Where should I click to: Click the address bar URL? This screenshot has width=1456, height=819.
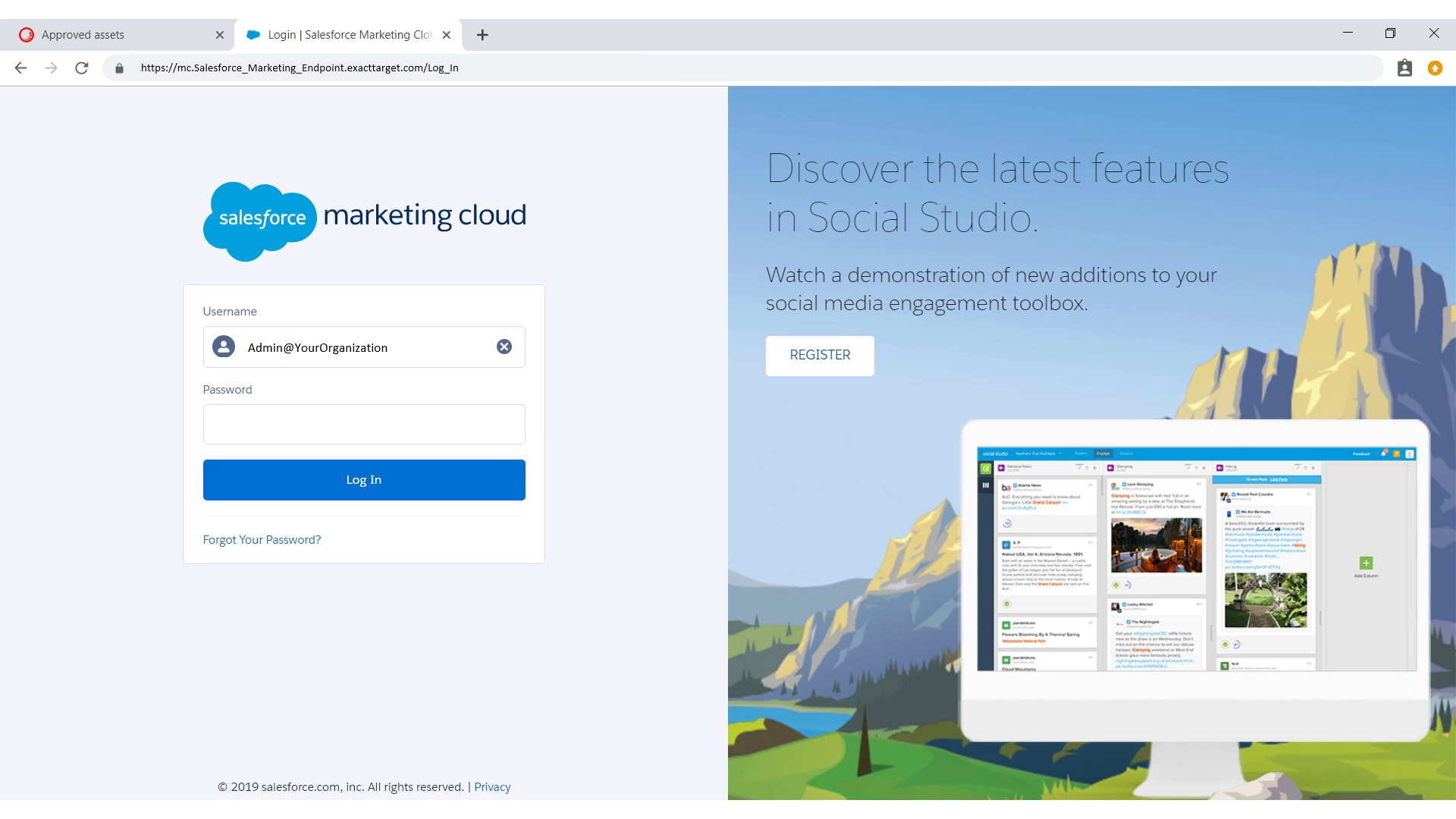click(x=300, y=68)
